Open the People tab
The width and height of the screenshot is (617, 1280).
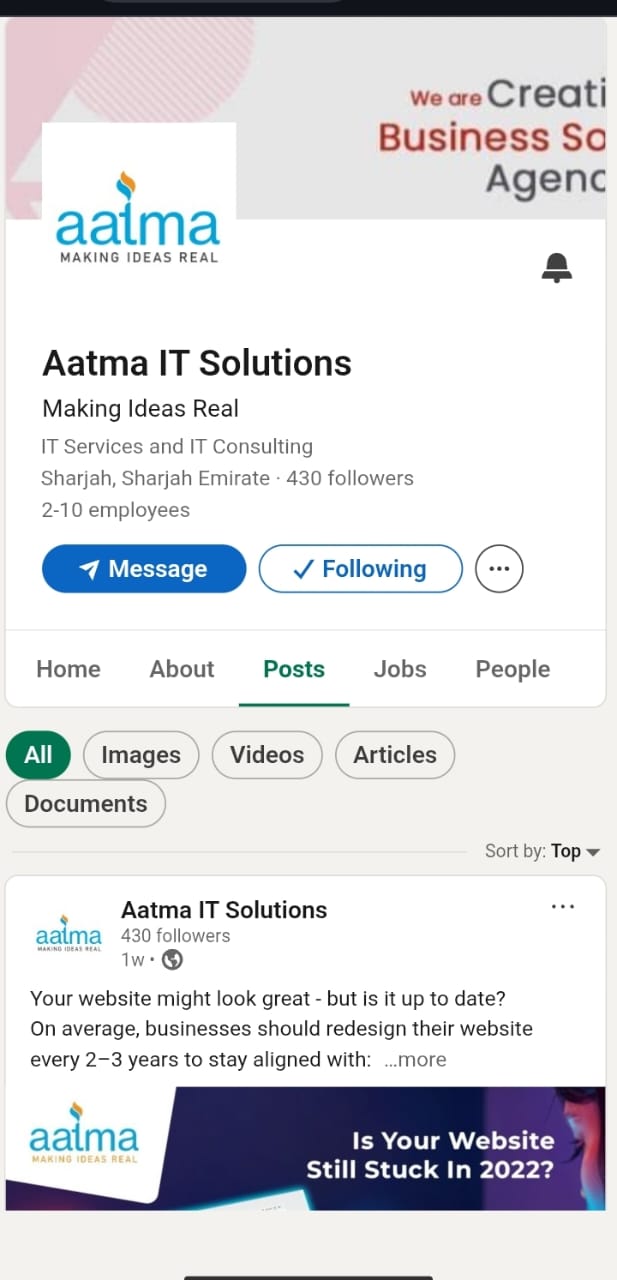(x=513, y=669)
